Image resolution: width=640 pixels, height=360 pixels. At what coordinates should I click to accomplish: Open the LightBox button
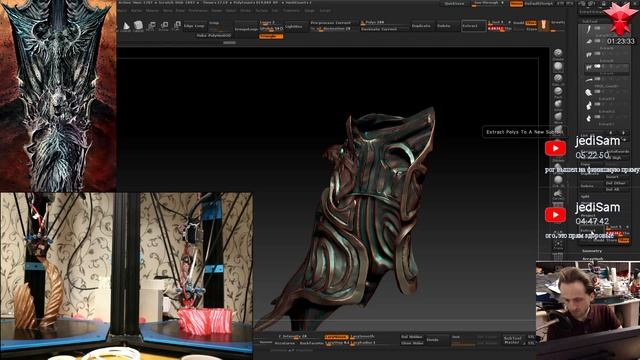(x=294, y=26)
